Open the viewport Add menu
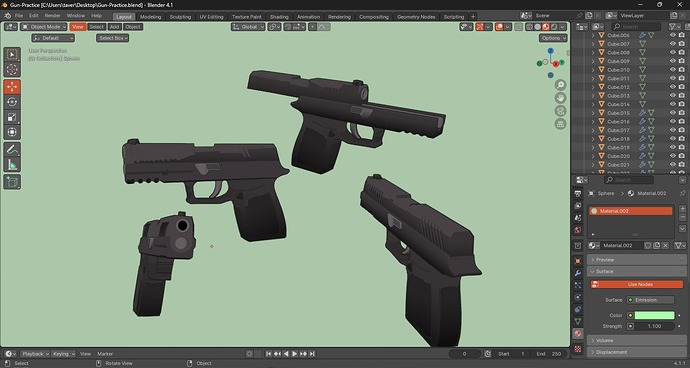 114,27
